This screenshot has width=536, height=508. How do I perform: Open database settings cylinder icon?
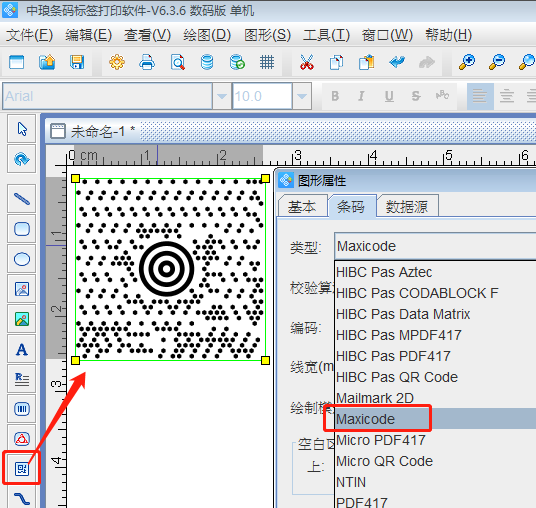pos(207,62)
